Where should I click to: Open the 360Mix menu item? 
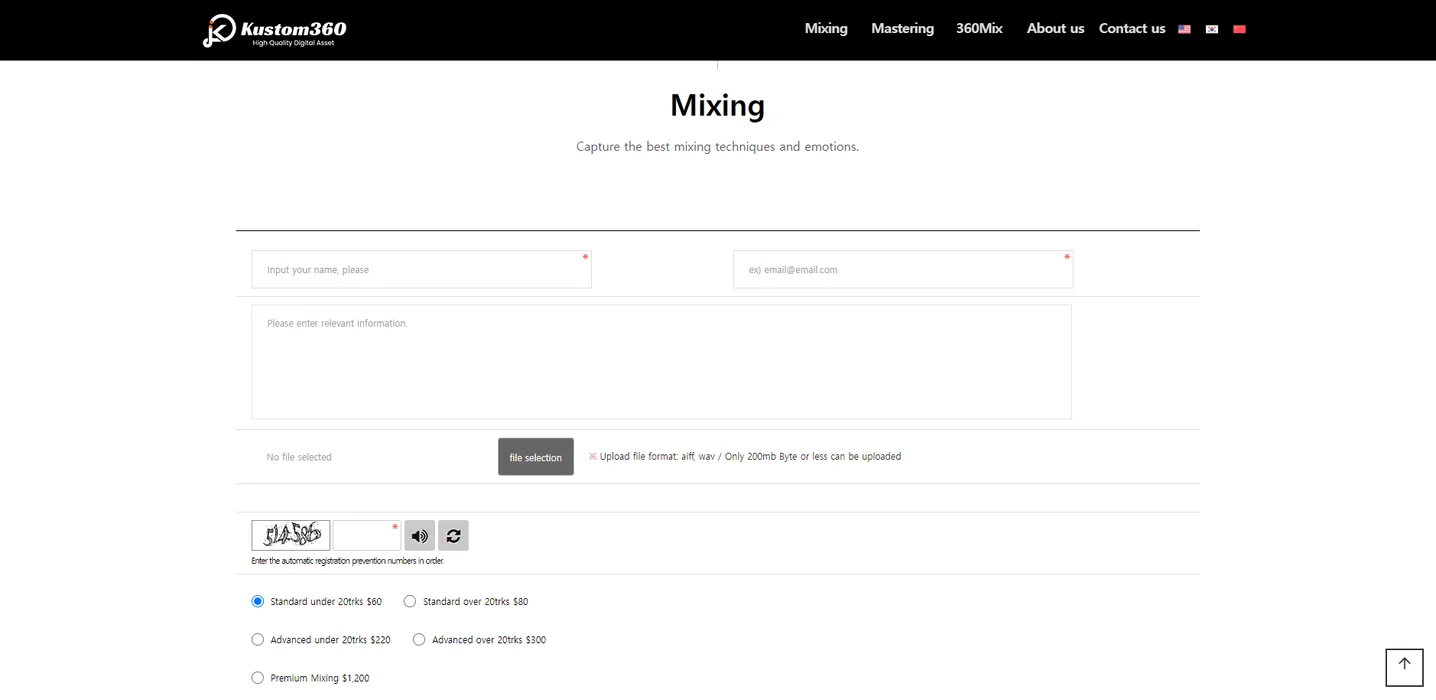point(979,29)
